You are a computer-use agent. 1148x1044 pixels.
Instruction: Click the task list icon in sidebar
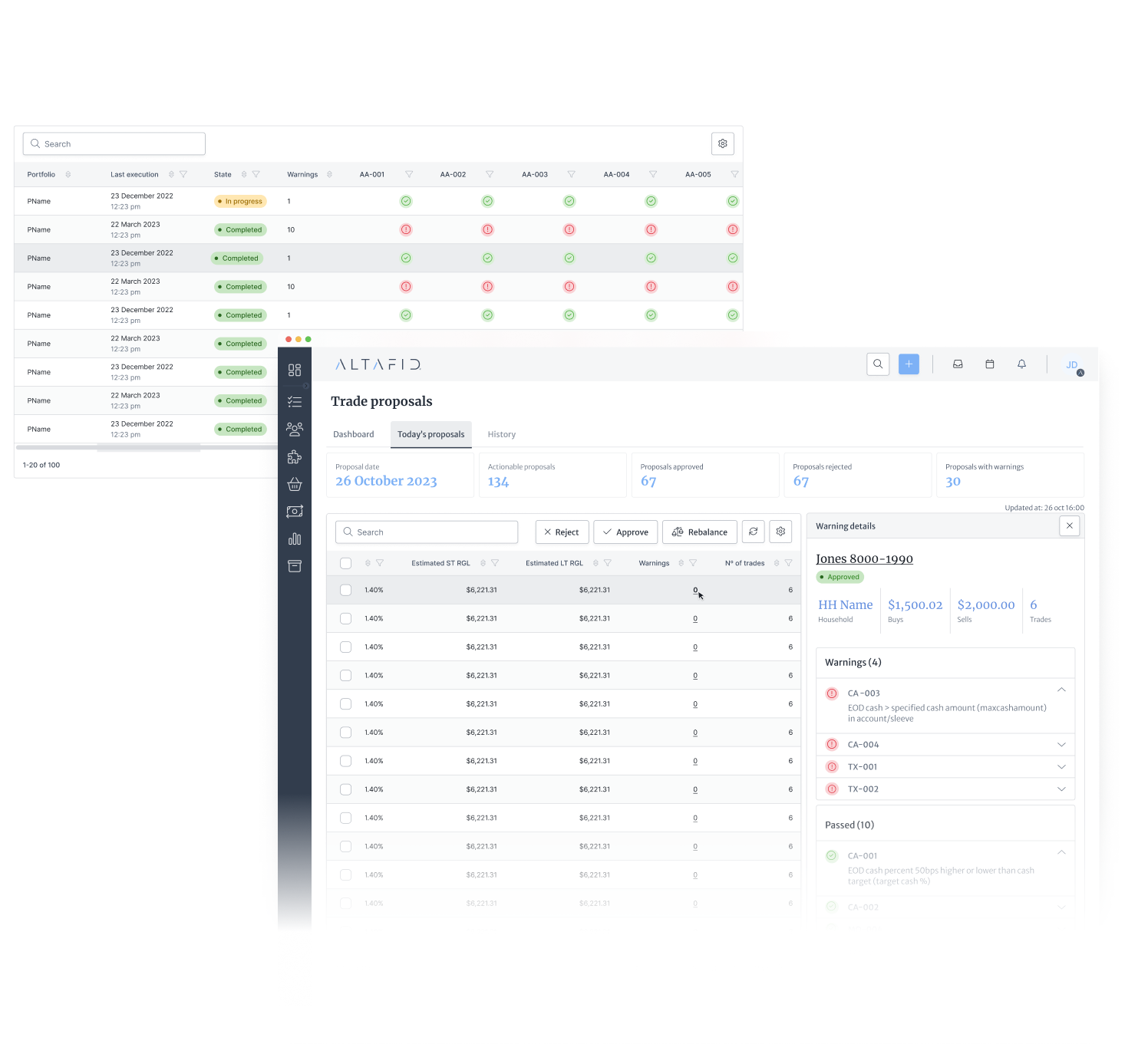tap(295, 402)
